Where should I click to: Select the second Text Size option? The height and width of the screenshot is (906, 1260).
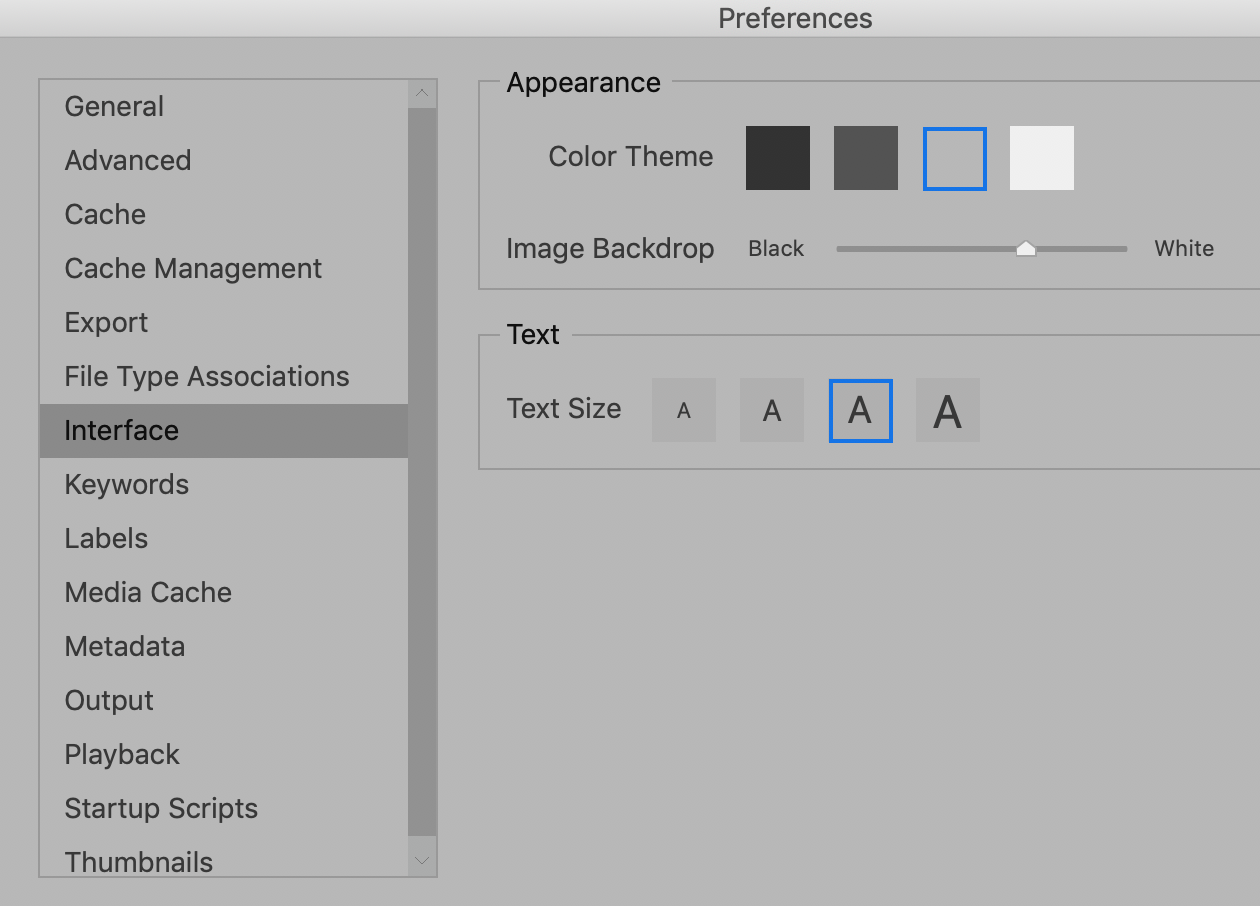click(772, 409)
